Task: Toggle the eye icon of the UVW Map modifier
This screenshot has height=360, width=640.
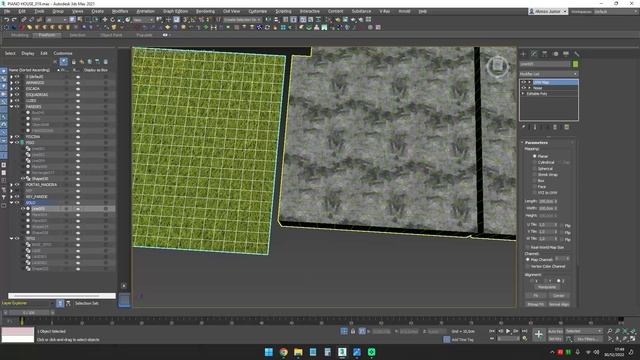Action: pyautogui.click(x=524, y=82)
